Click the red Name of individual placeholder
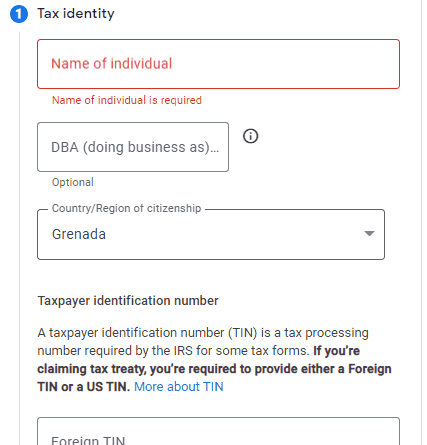 pyautogui.click(x=111, y=64)
